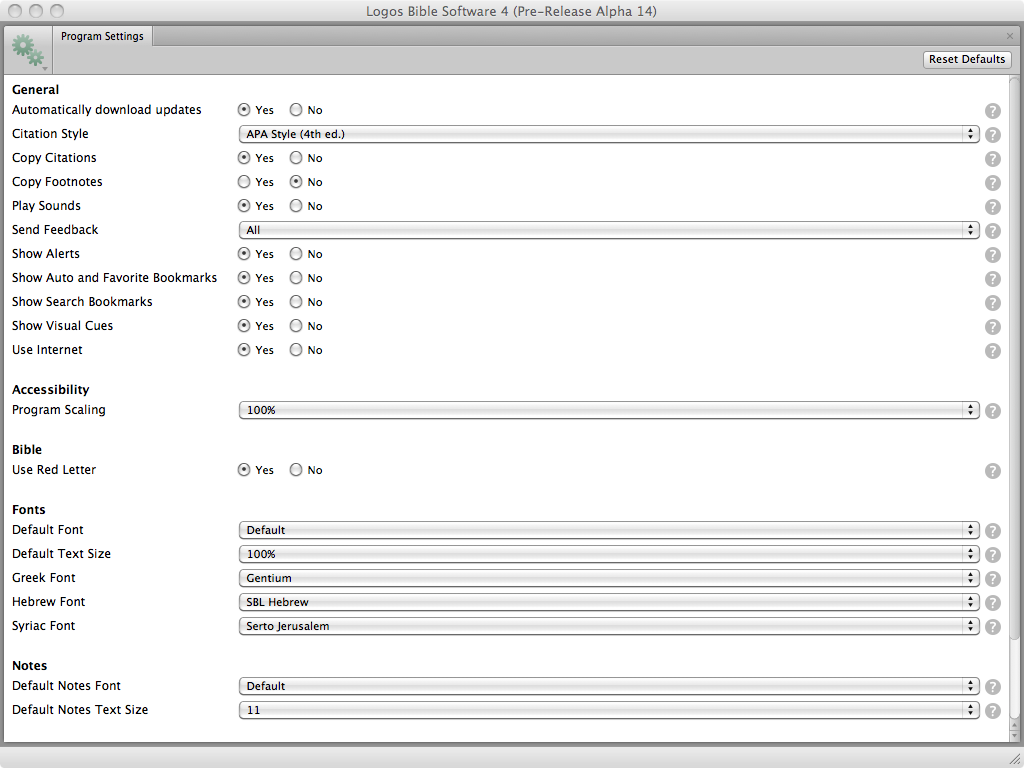Click help icon for Copy Citations
Viewport: 1024px width, 768px height.
[x=993, y=159]
